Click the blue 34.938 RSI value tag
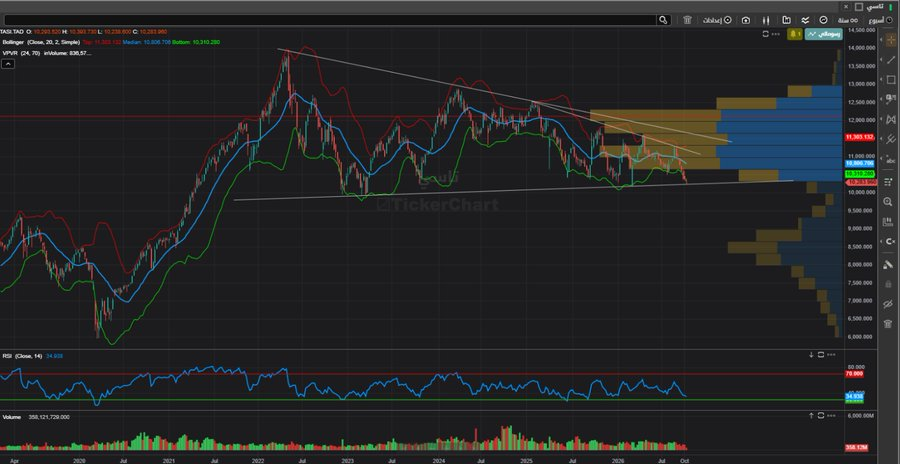Screen dimensions: 900x464 (x=855, y=396)
